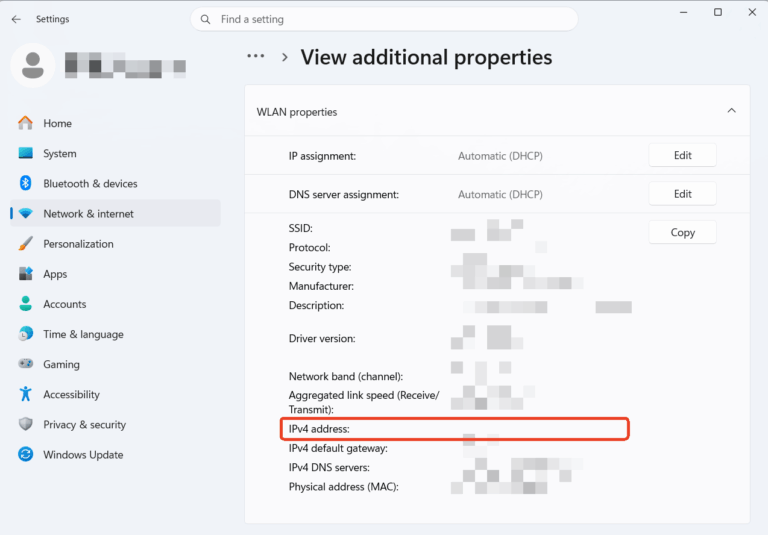The image size is (768, 535).
Task: Click the user profile avatar
Action: pos(33,66)
